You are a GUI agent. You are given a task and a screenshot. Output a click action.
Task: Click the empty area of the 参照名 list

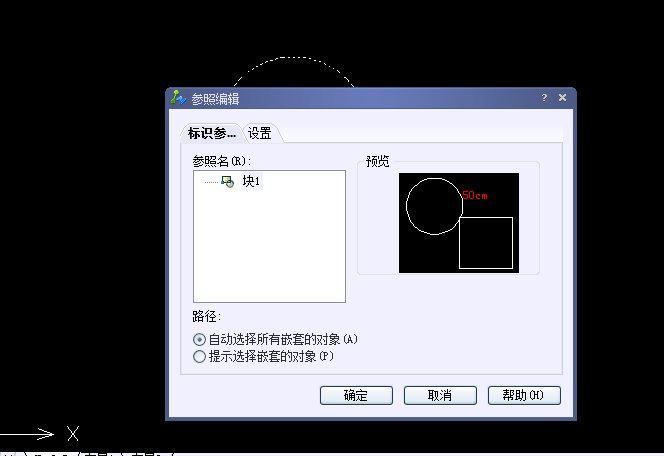pos(269,250)
